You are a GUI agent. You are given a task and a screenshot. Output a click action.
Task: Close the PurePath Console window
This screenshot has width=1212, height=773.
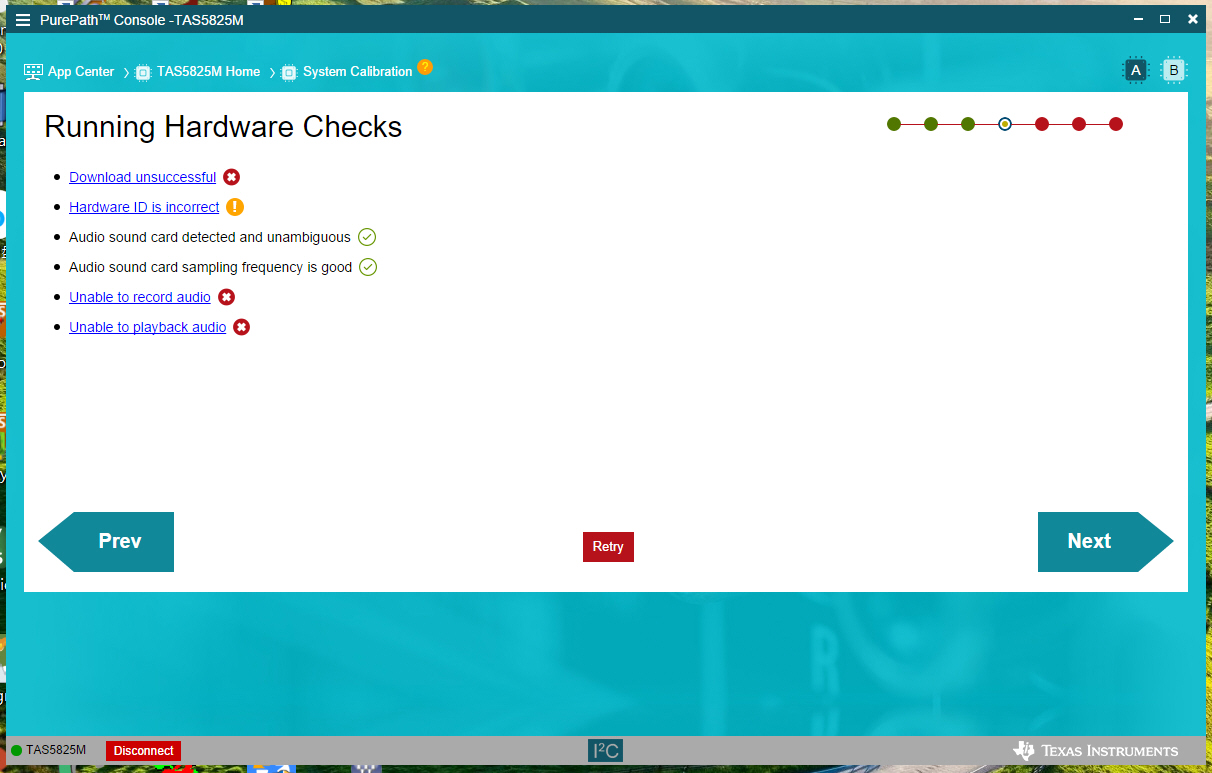(x=1193, y=19)
